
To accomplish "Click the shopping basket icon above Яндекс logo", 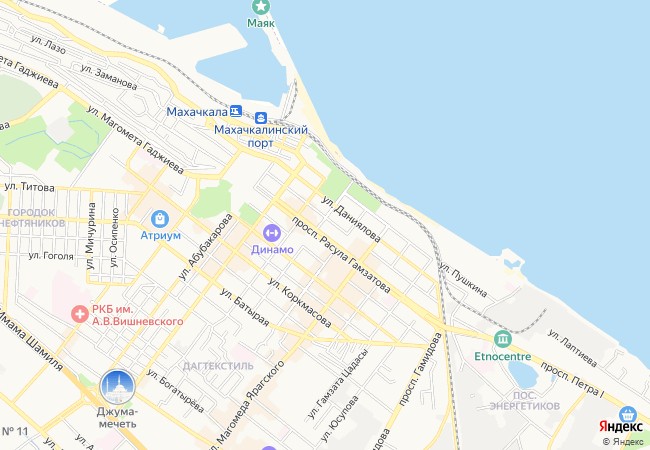I will (628, 415).
